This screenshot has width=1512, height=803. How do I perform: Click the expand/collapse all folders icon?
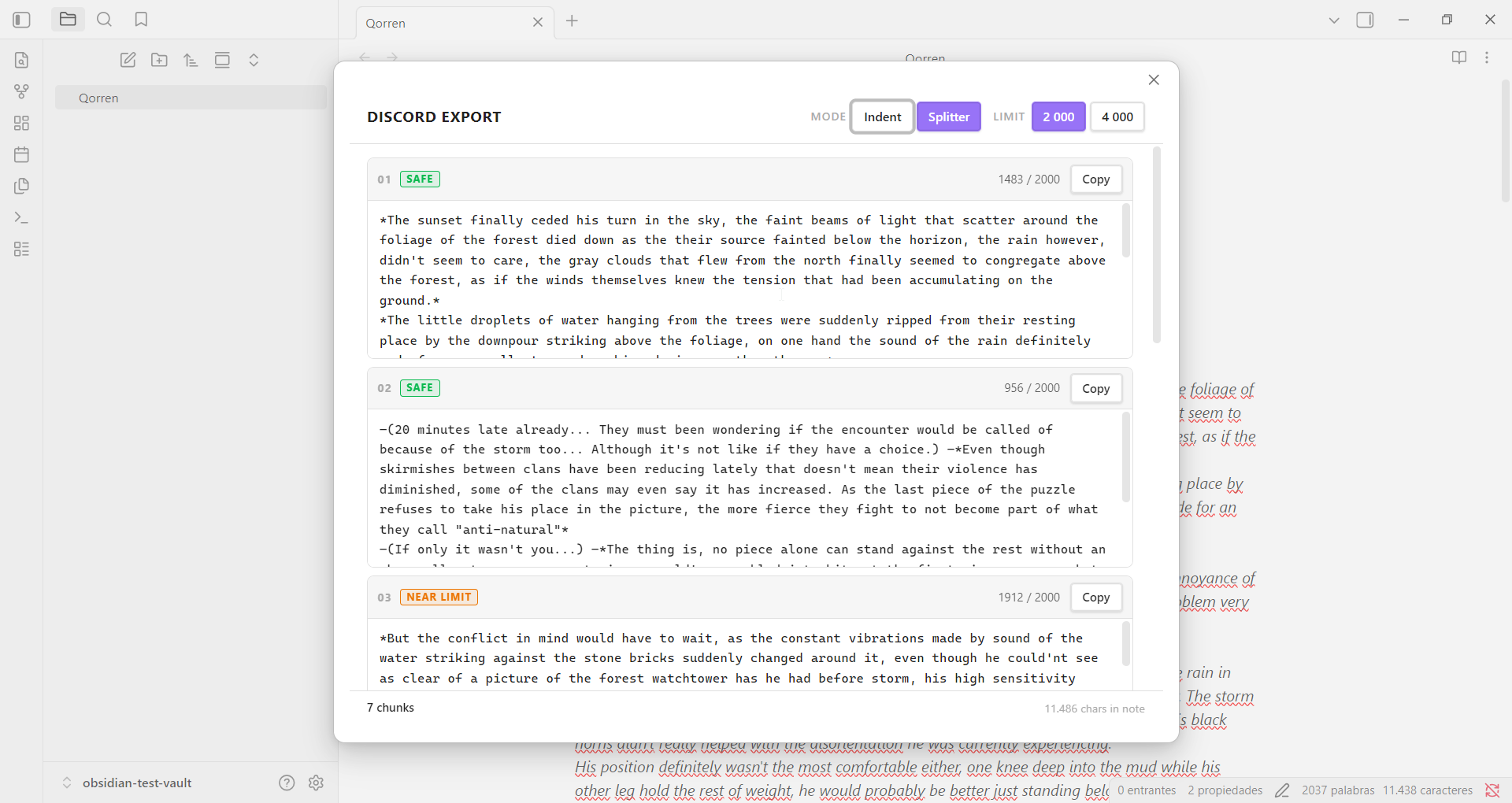254,60
